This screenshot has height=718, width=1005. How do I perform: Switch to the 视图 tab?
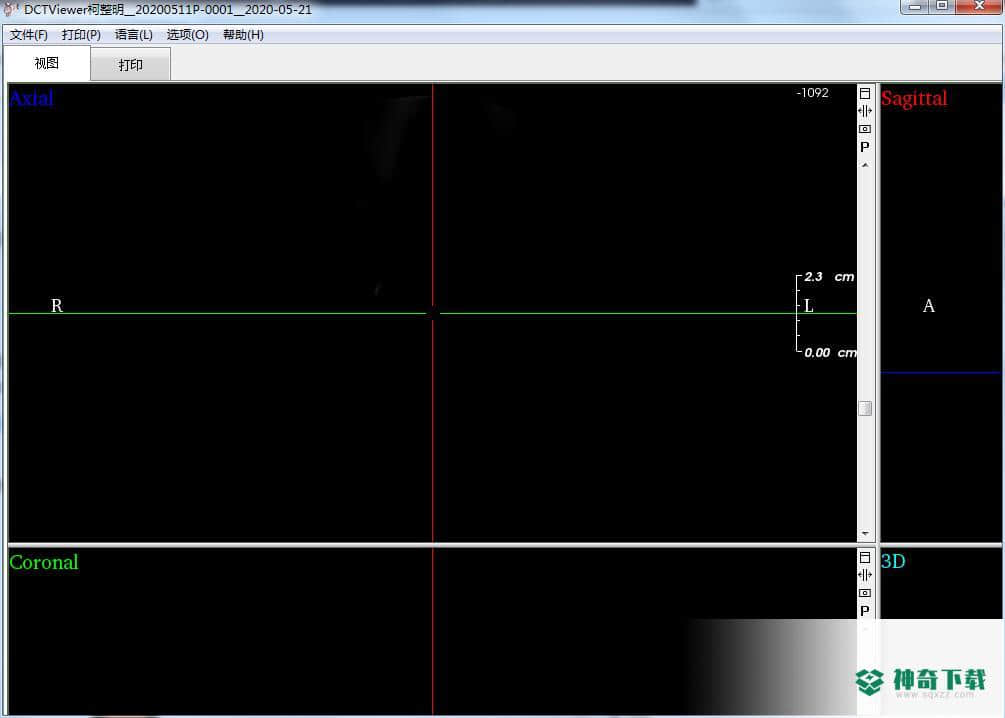47,63
